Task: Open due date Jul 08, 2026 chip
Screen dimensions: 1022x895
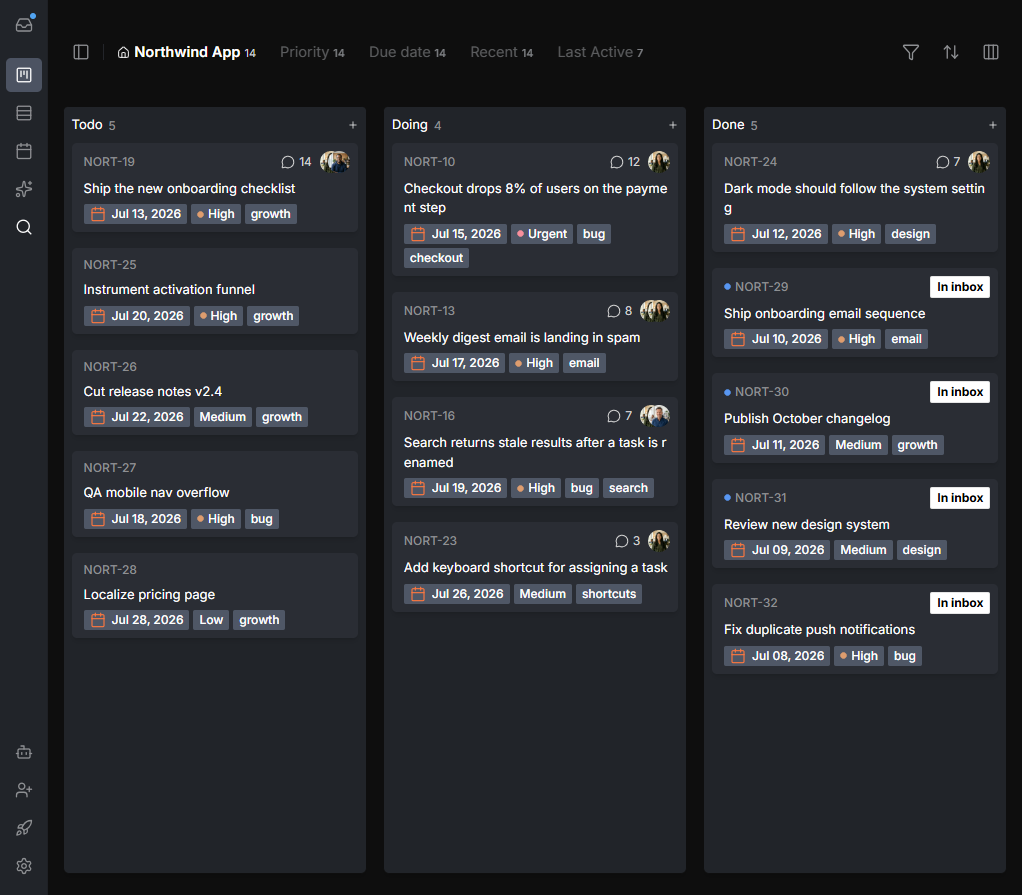Action: pyautogui.click(x=777, y=656)
